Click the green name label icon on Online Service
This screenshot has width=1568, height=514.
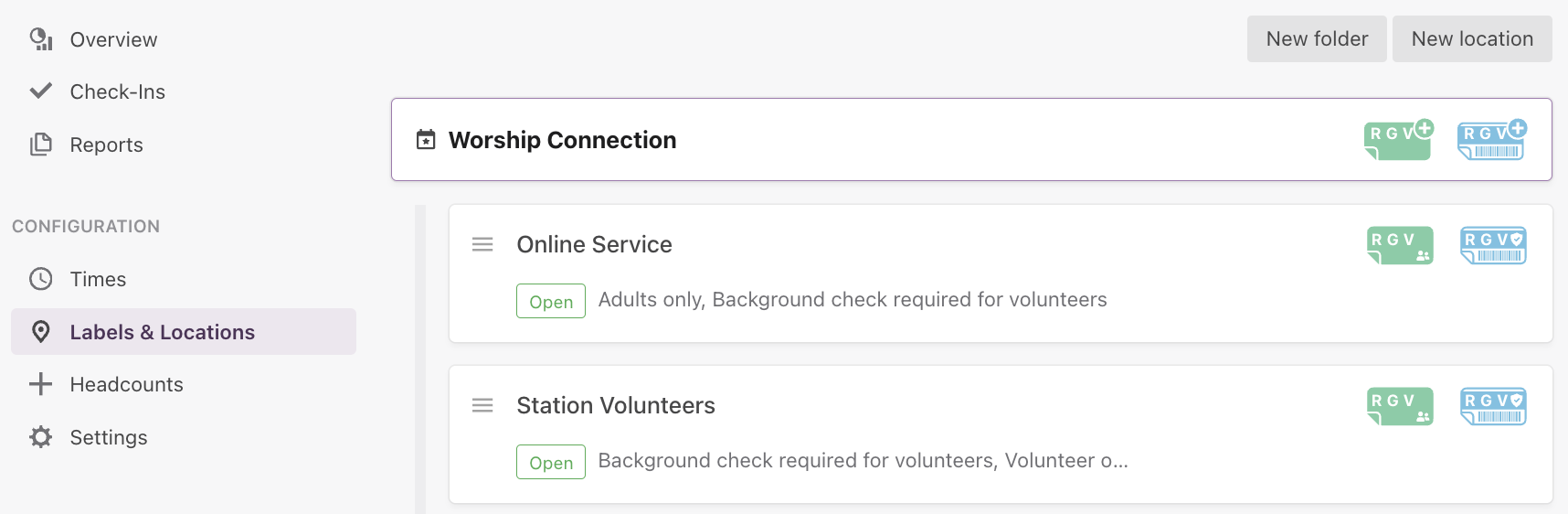pyautogui.click(x=1400, y=245)
